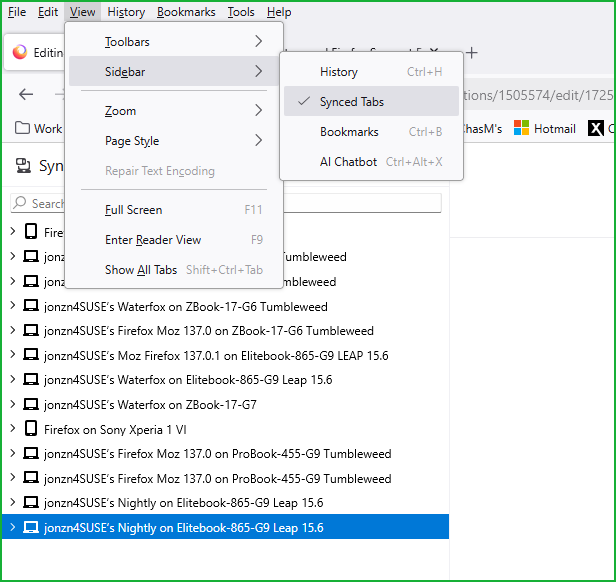
Task: Expand Firefox on Sony Xperia 1 VI
Action: point(13,428)
